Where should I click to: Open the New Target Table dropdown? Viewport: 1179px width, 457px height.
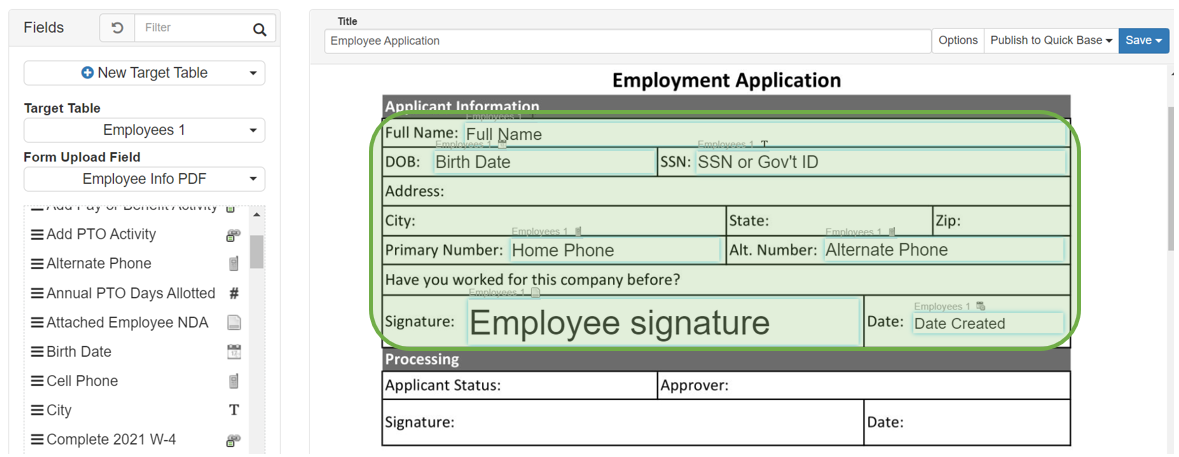144,73
